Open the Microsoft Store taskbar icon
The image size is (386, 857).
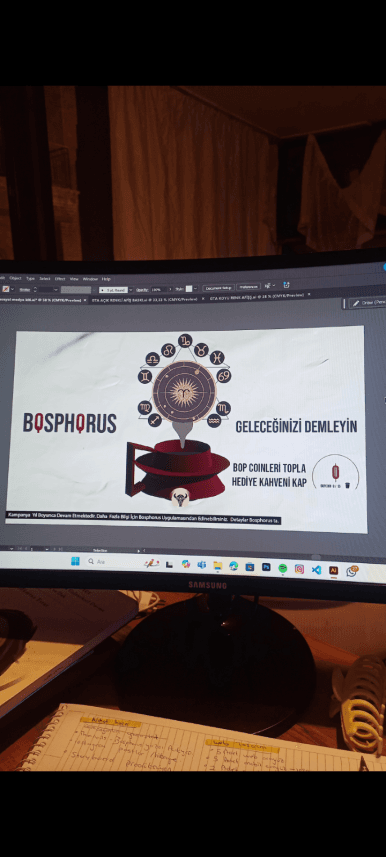pyautogui.click(x=249, y=566)
